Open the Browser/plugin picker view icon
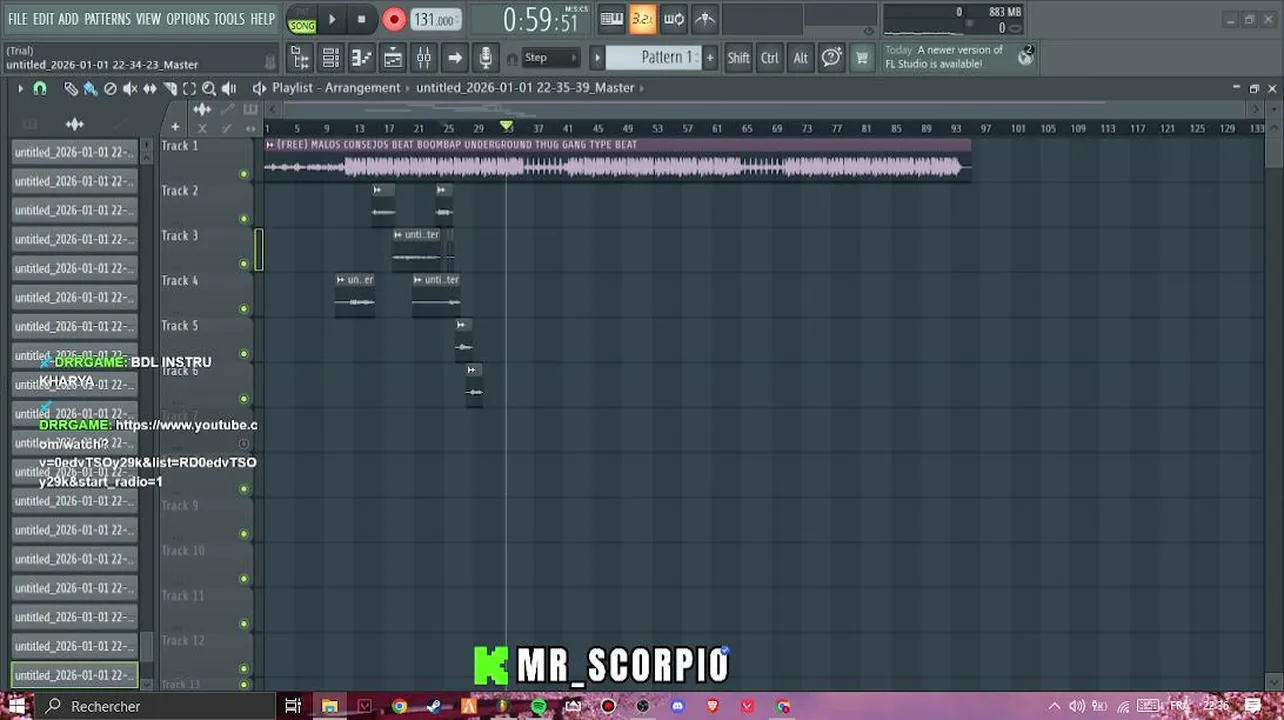Screen dimensions: 1284x720 (299, 58)
